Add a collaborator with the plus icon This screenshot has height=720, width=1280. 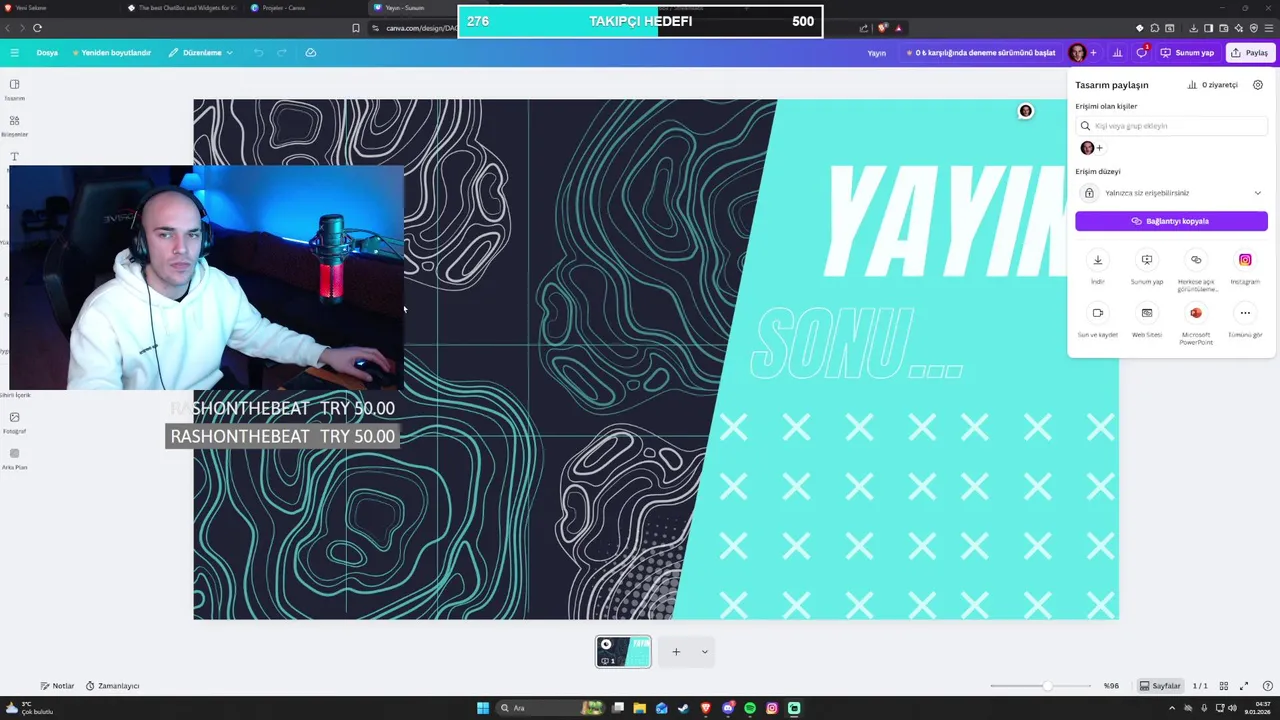[x=1093, y=53]
